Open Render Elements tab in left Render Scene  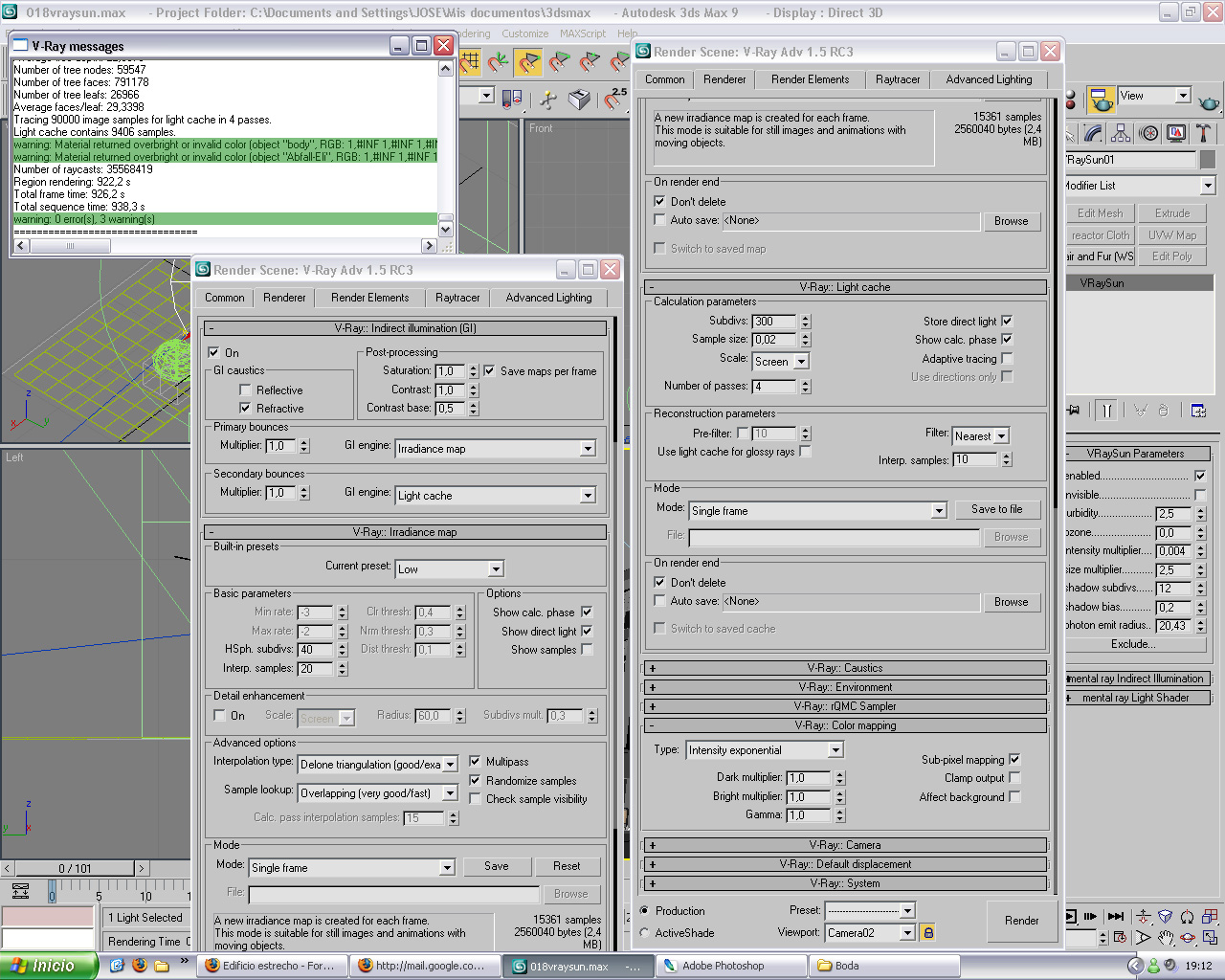[369, 298]
